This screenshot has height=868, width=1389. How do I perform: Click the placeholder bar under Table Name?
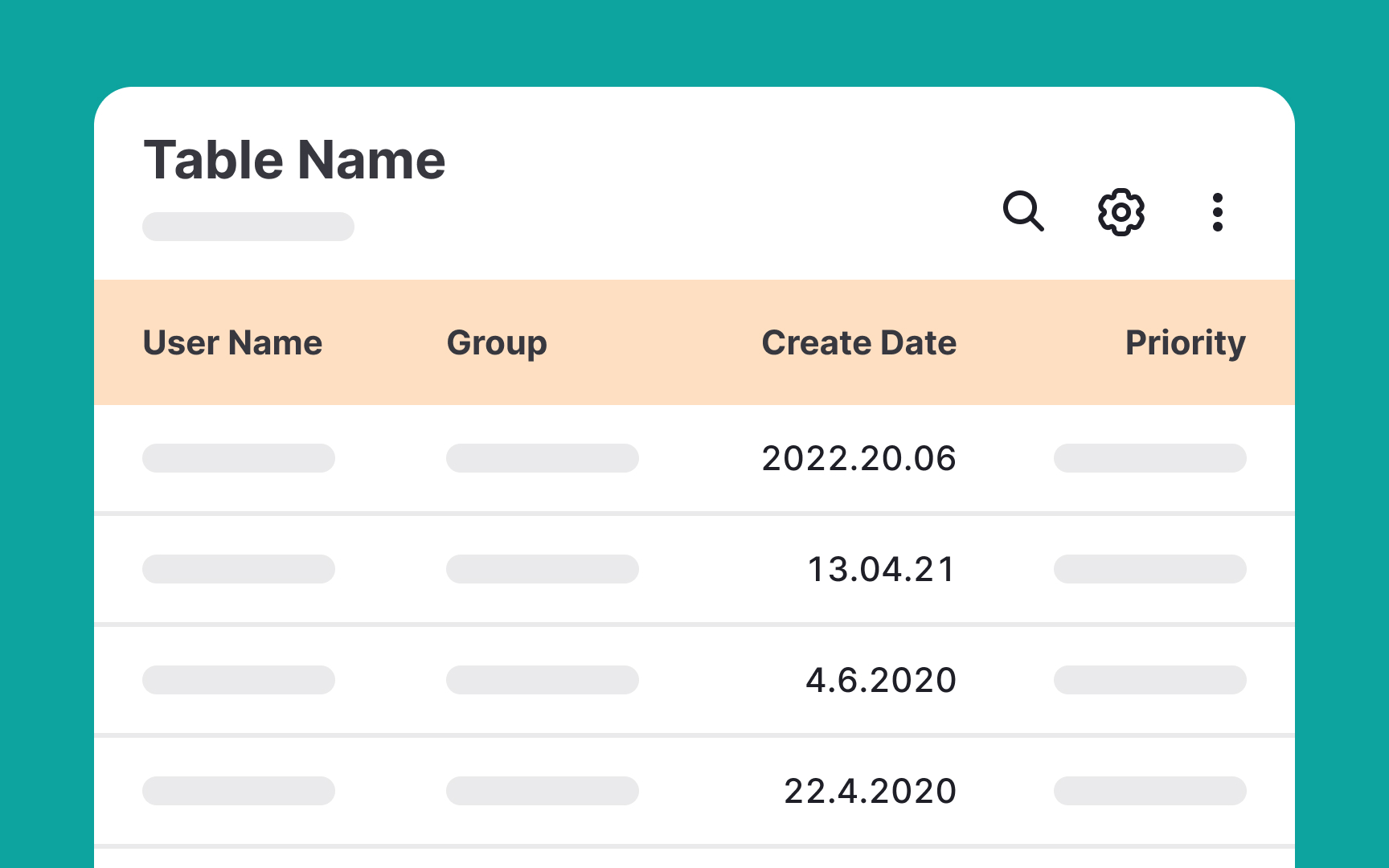248,226
